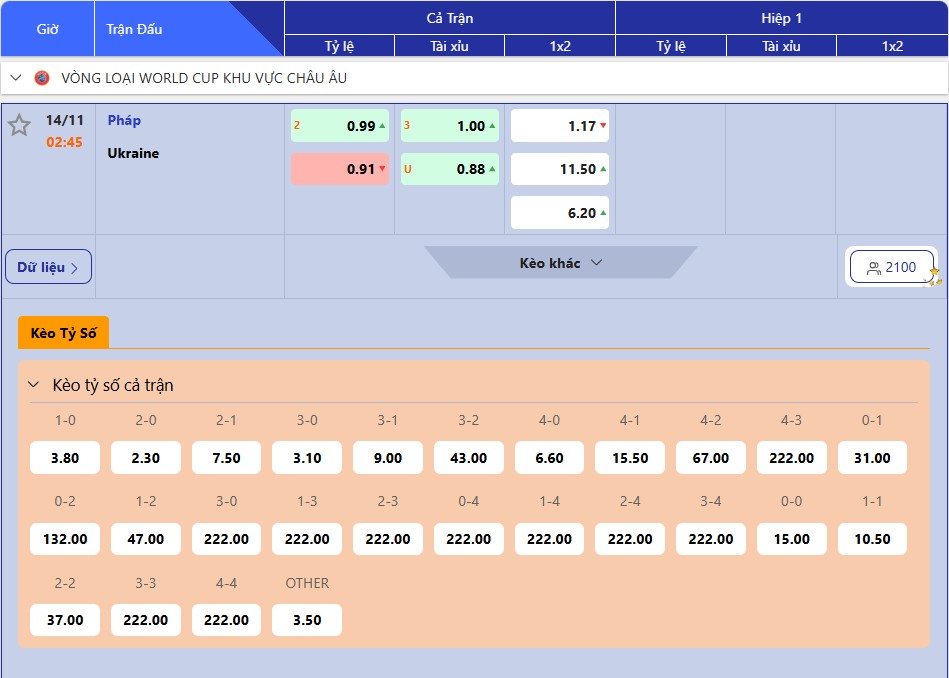Open the Dữ liệu data button

pyautogui.click(x=48, y=267)
